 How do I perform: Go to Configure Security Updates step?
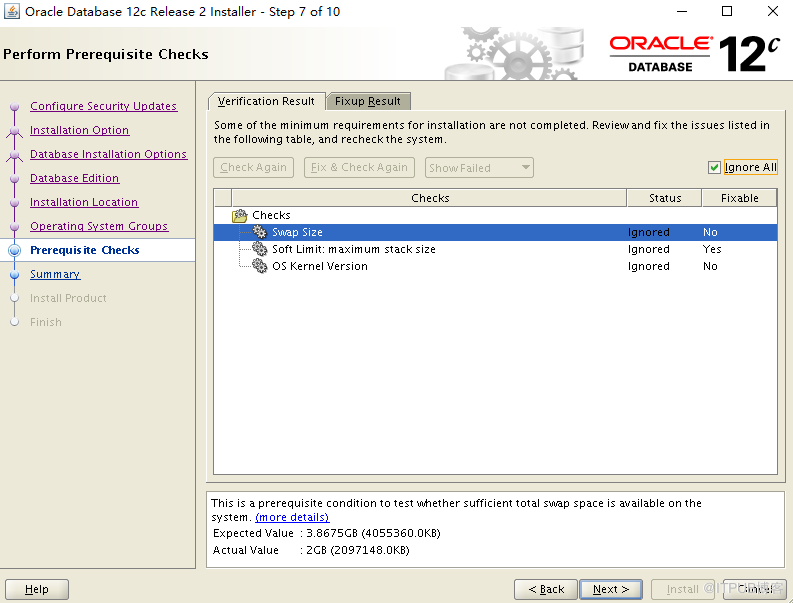(x=104, y=106)
